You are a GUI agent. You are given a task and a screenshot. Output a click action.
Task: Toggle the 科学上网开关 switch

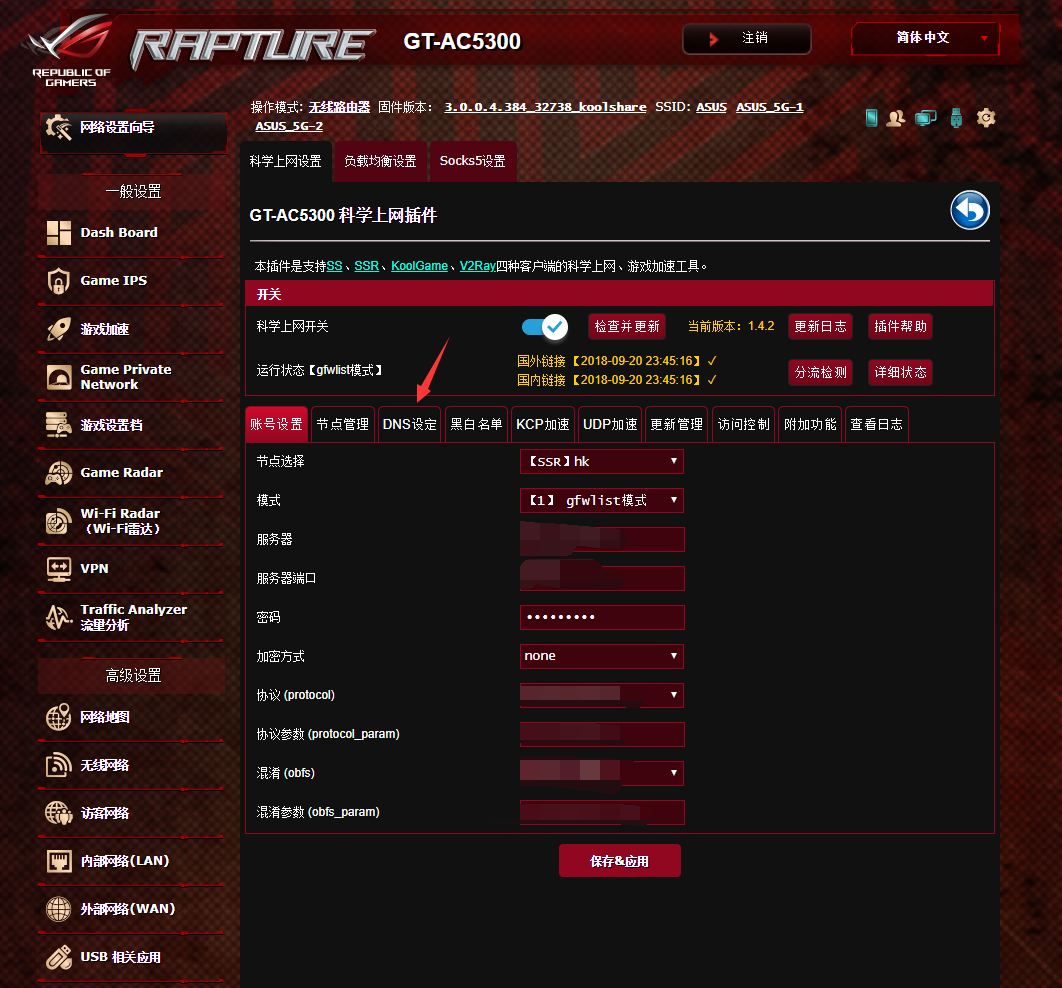545,327
